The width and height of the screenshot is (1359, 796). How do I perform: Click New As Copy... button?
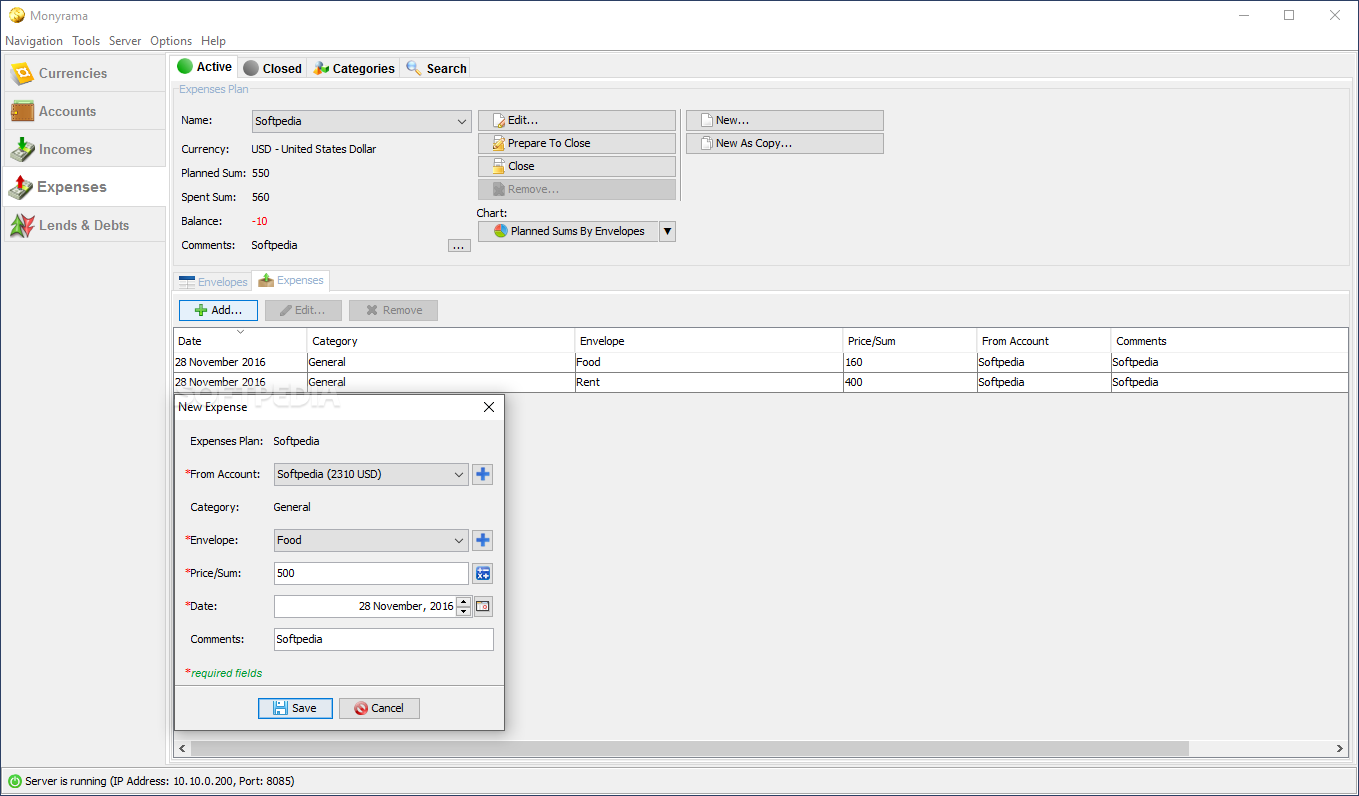(785, 143)
